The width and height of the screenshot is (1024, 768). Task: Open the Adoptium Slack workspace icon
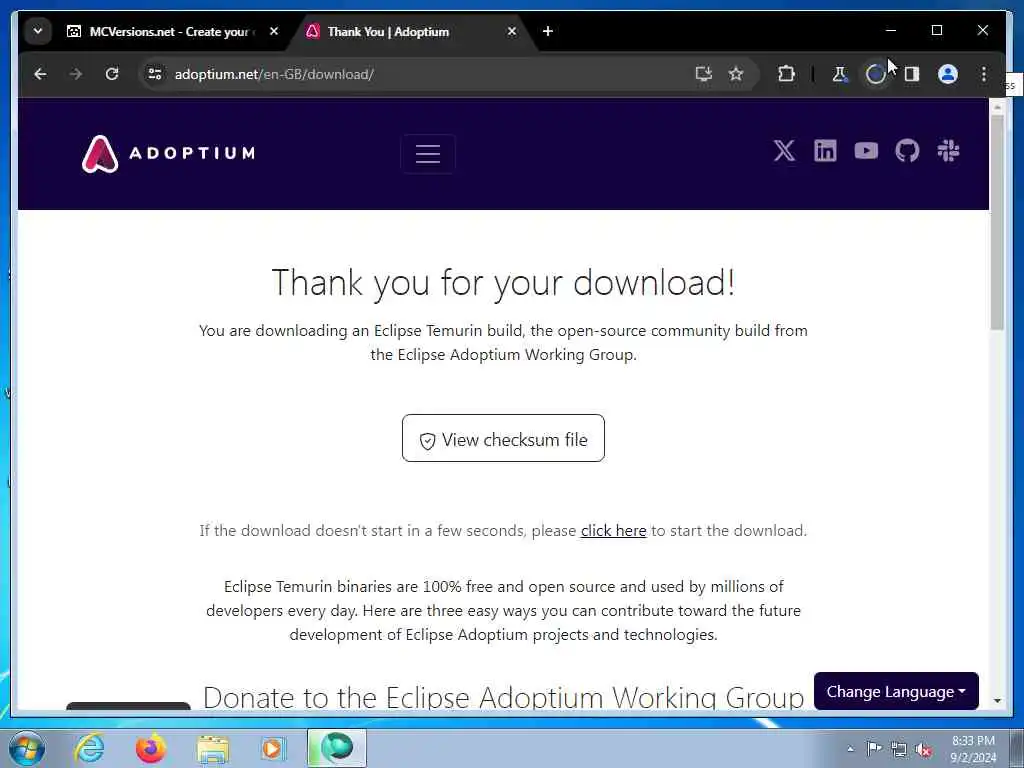(x=948, y=151)
